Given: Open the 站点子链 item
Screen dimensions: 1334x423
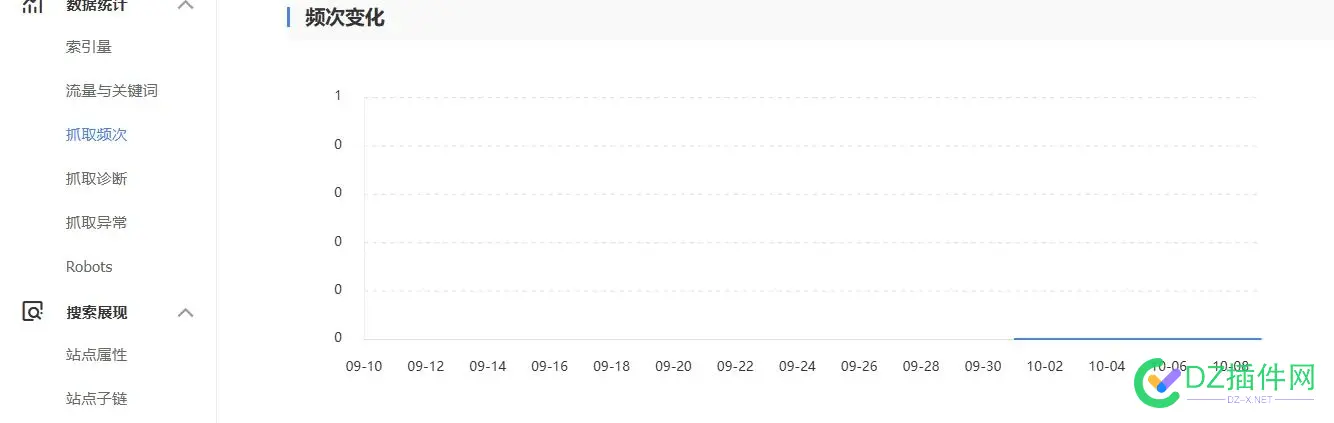Looking at the screenshot, I should coord(96,398).
